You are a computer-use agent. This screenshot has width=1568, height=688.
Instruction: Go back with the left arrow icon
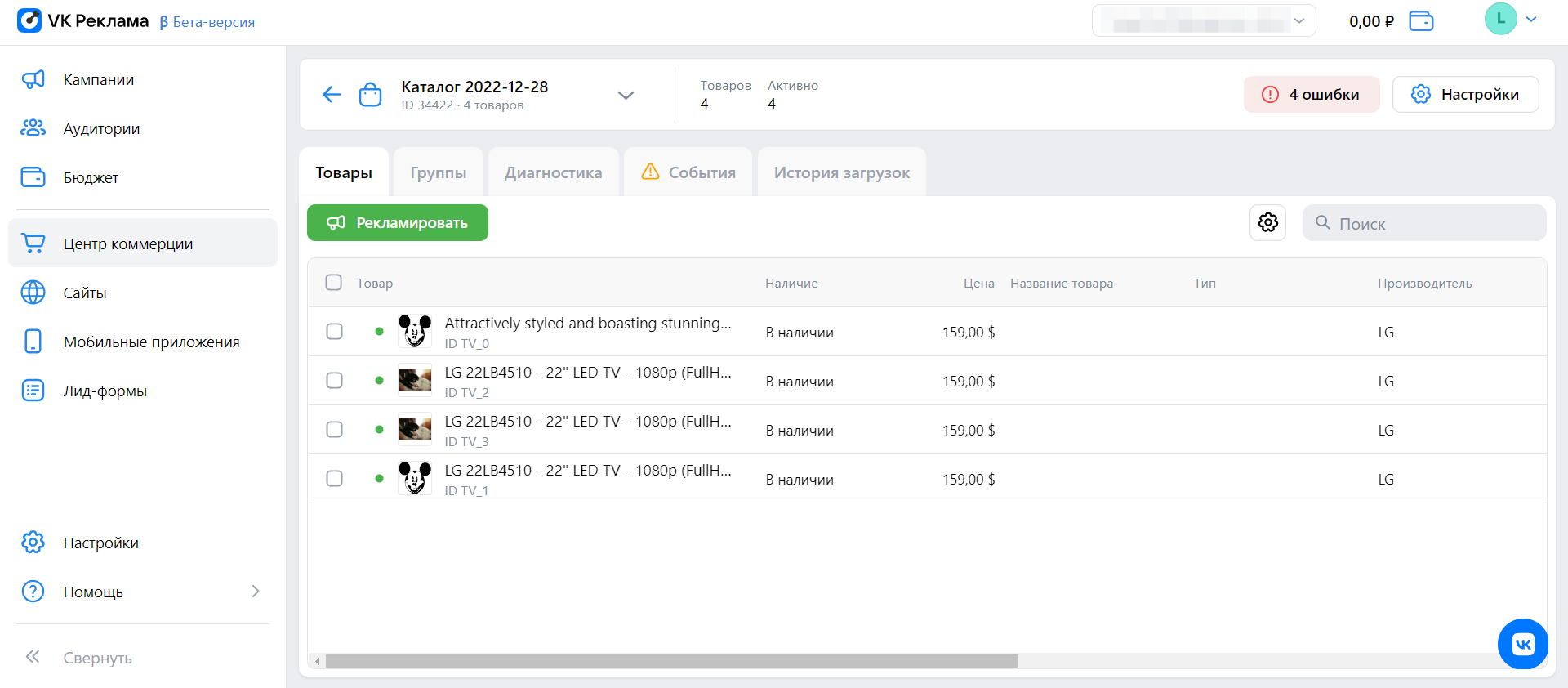tap(332, 95)
